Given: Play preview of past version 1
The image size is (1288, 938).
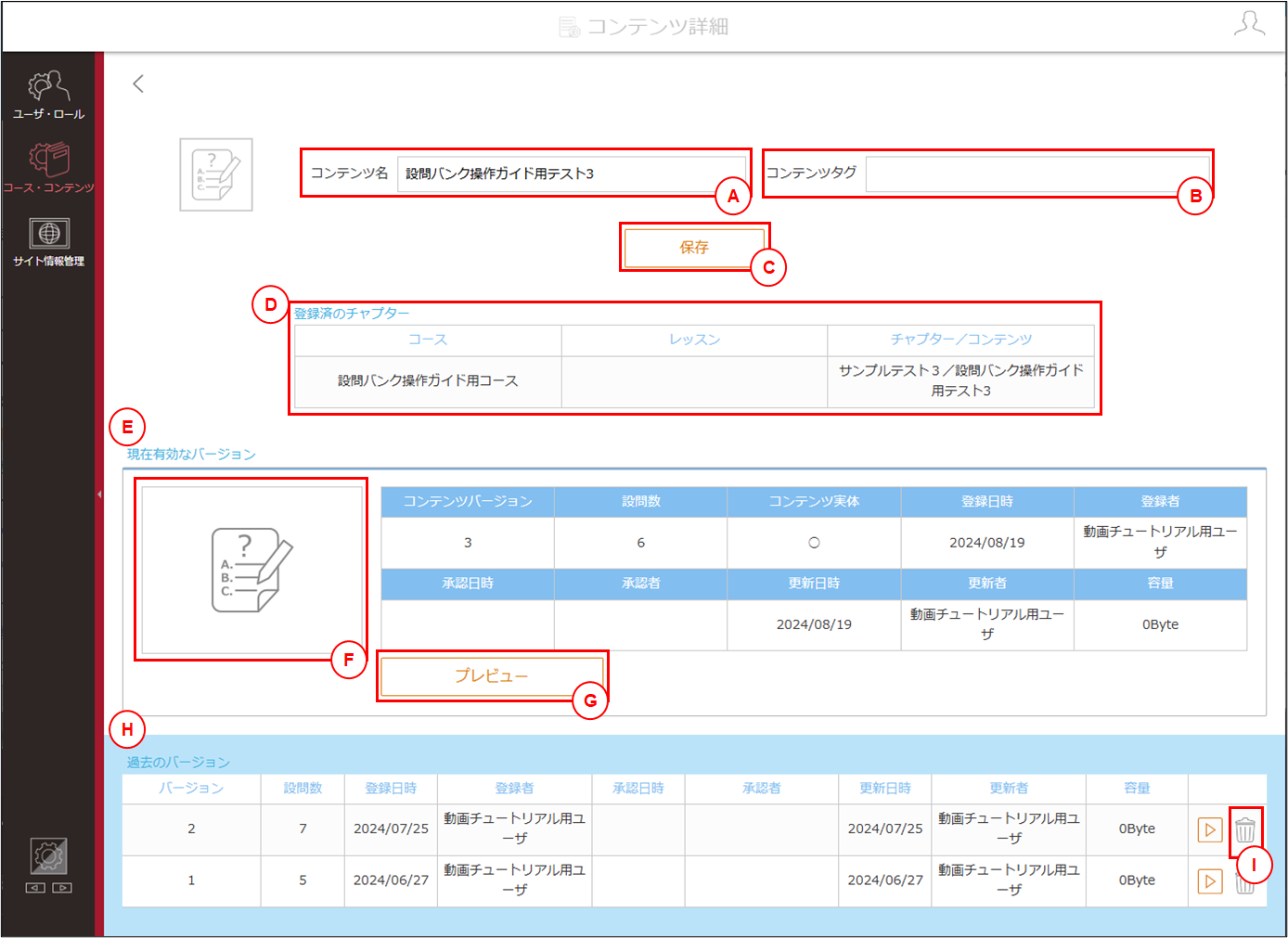Looking at the screenshot, I should [1210, 880].
